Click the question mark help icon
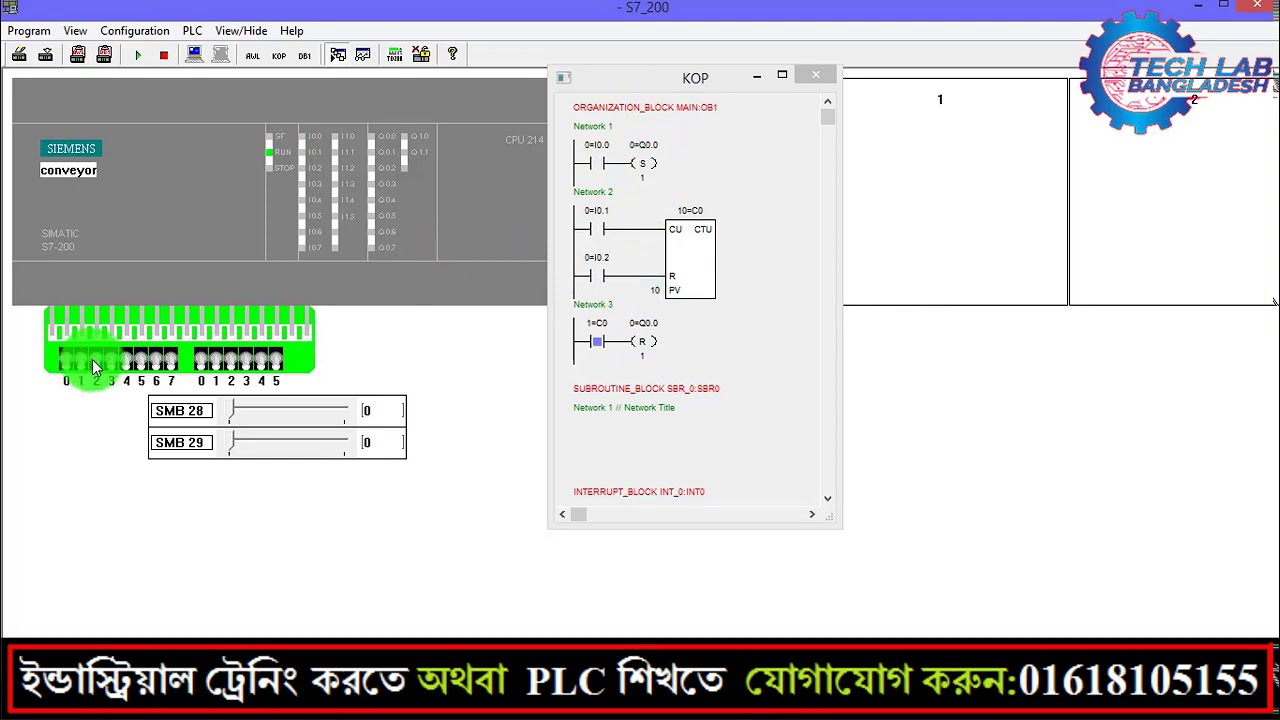Screen dimensions: 1280x720 (453, 55)
